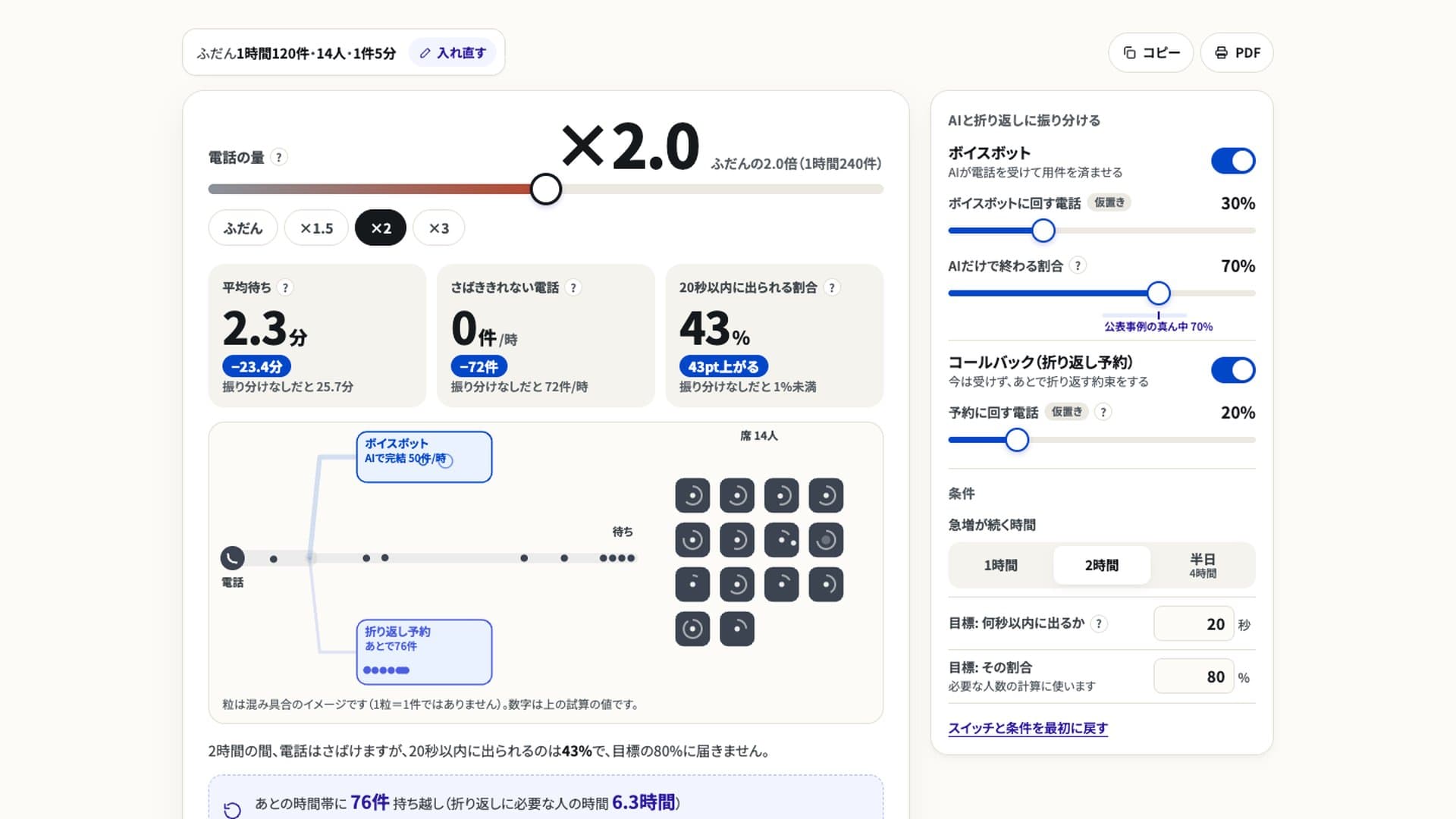Click the −23.4分 badge

256,366
